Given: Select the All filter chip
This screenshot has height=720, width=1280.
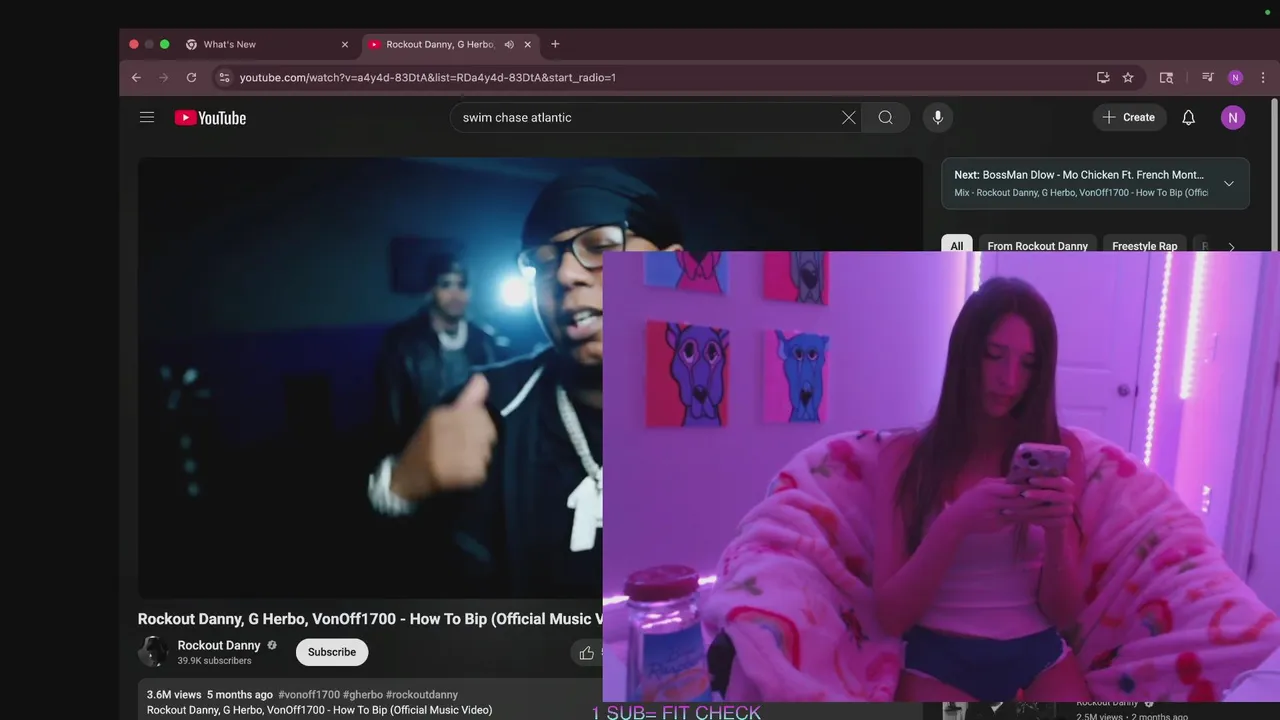Looking at the screenshot, I should 957,246.
